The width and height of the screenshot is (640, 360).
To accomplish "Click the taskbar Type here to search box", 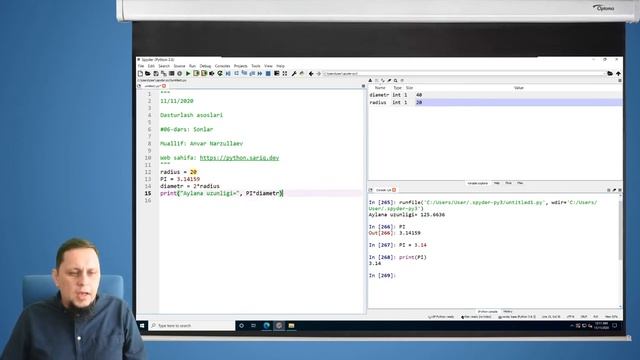I will coord(191,326).
